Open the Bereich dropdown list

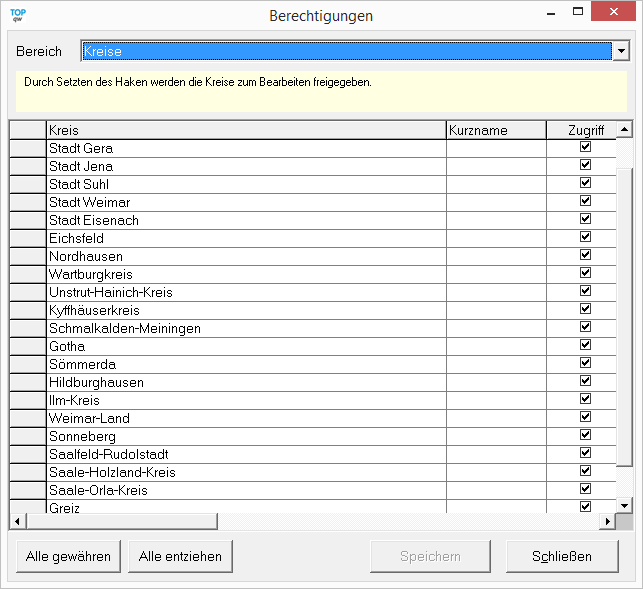pos(621,51)
